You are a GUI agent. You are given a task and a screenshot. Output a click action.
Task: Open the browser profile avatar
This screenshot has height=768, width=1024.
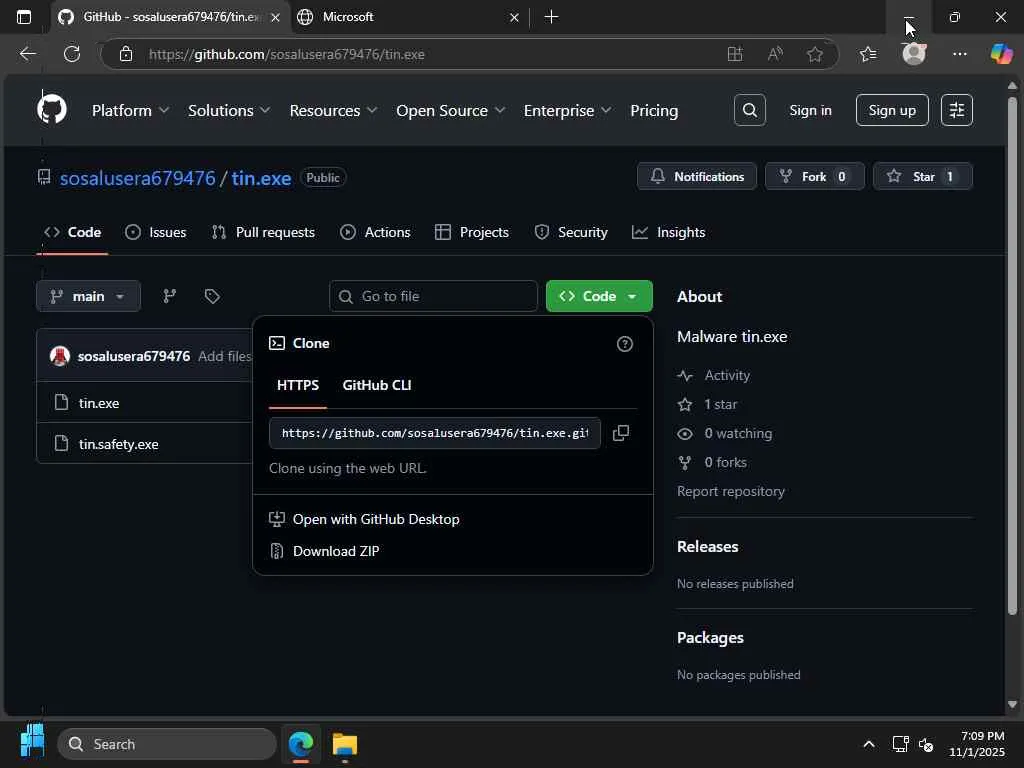pos(914,54)
